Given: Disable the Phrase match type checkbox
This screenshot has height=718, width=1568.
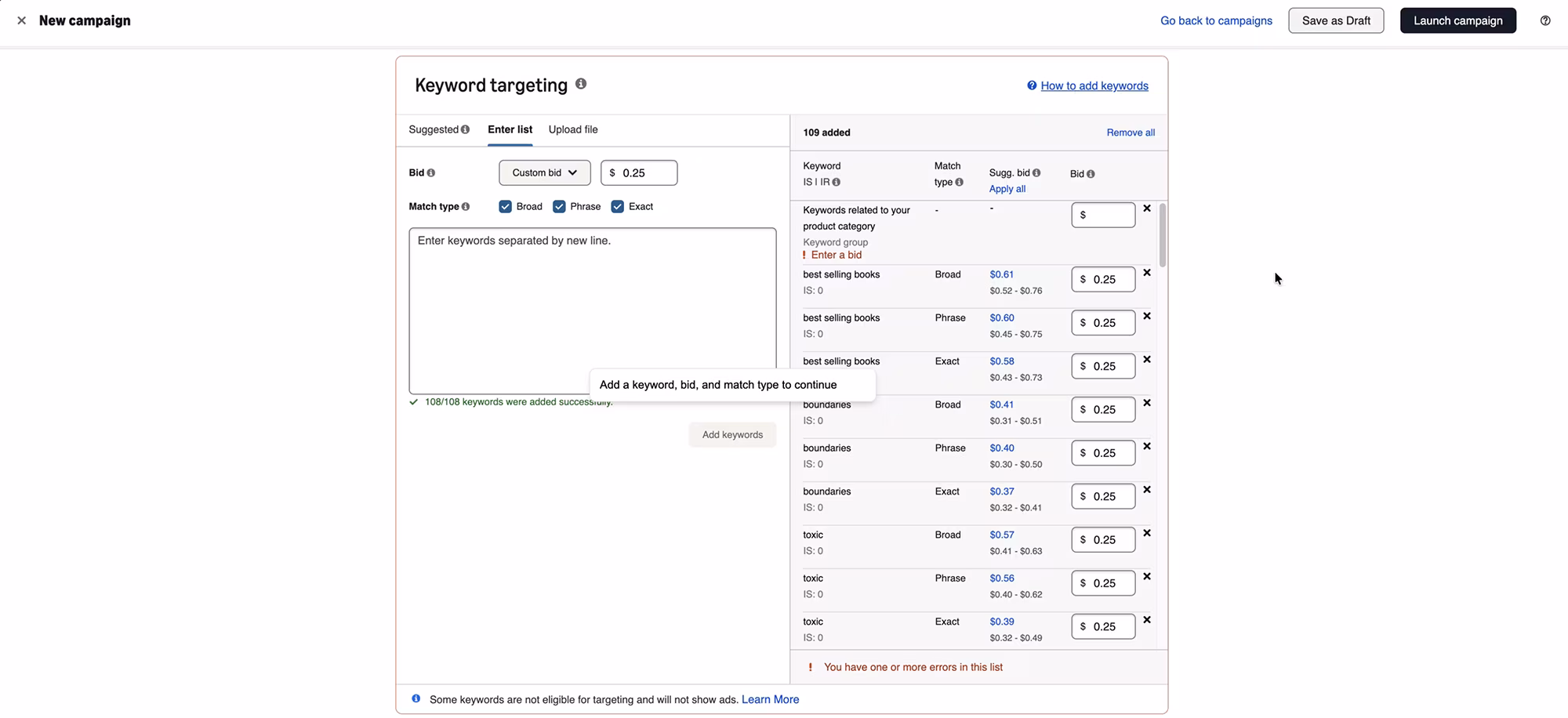Looking at the screenshot, I should pyautogui.click(x=559, y=206).
